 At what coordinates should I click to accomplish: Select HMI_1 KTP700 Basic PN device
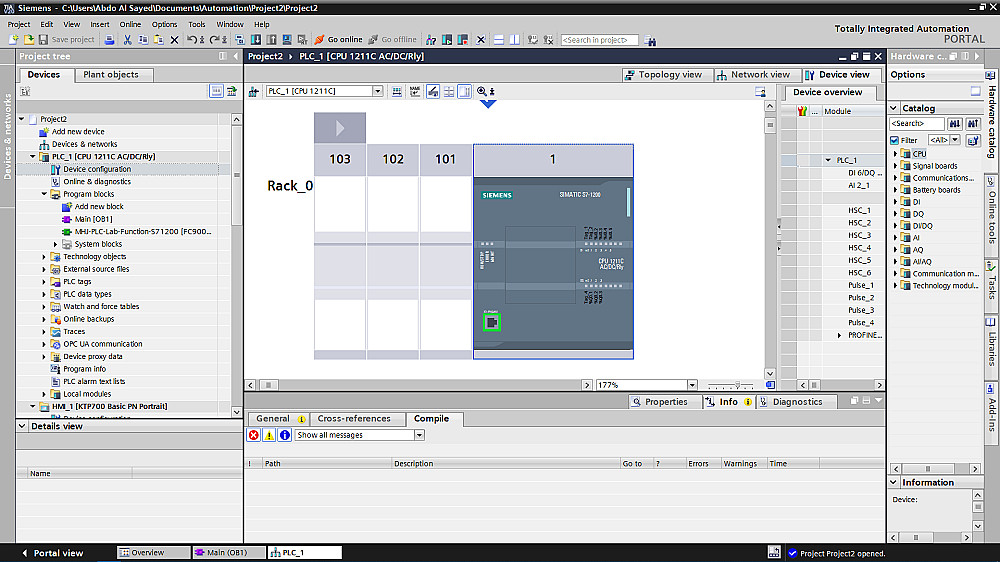pyautogui.click(x=109, y=406)
